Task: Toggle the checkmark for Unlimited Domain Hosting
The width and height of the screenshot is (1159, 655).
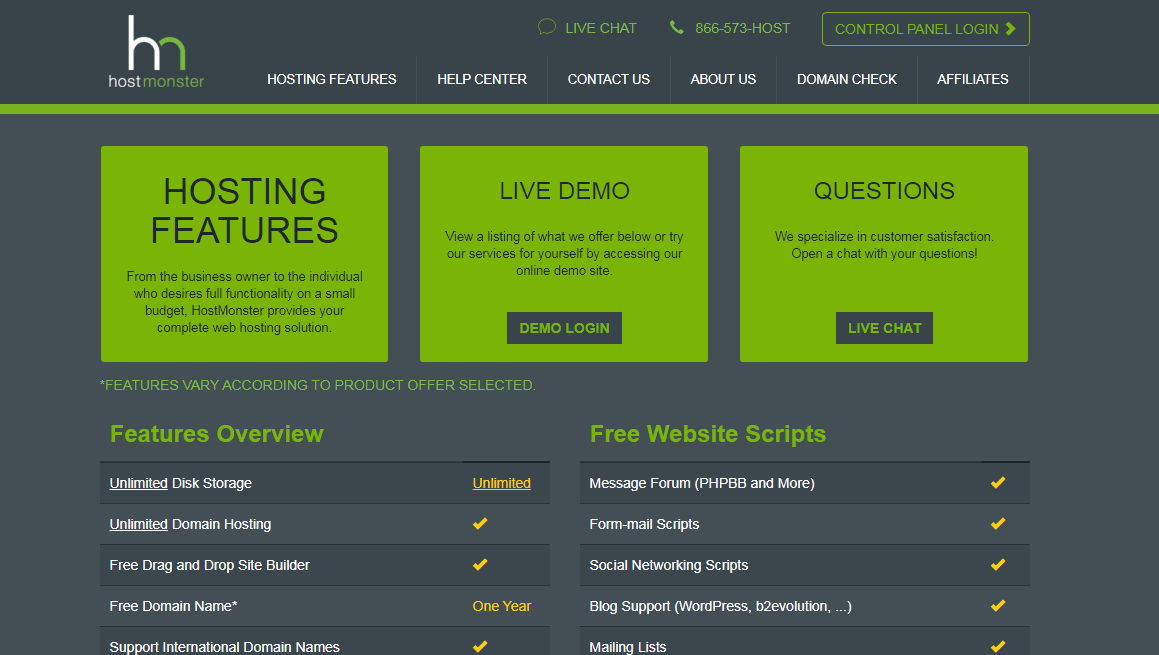Action: (x=479, y=523)
